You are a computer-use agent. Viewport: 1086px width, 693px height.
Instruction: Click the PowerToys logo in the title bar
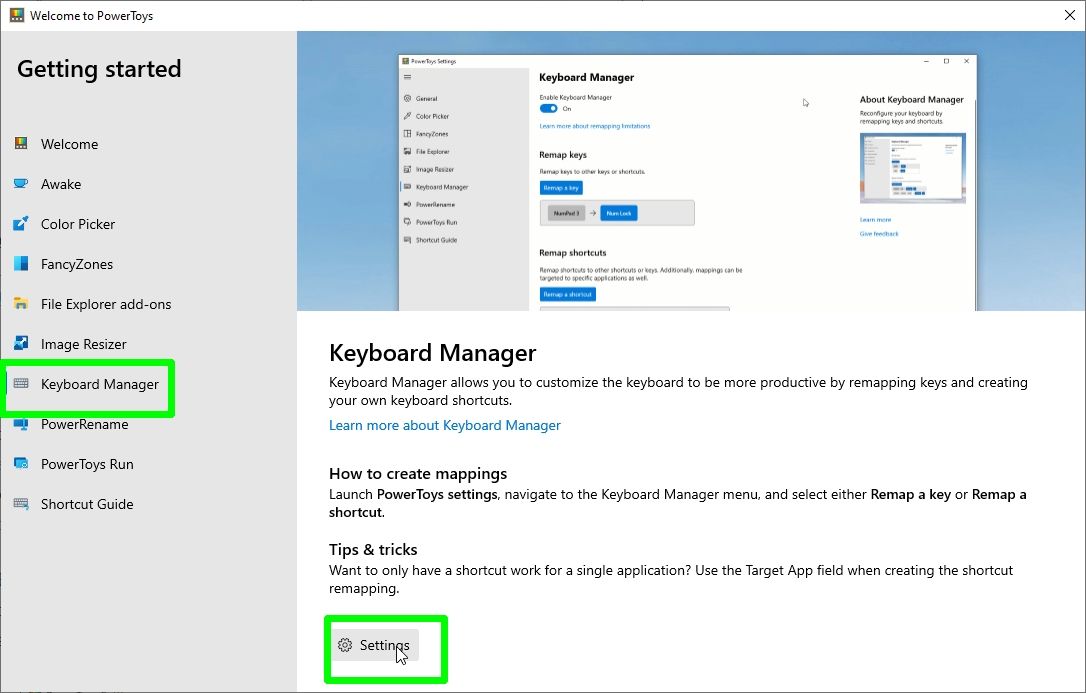coord(17,15)
